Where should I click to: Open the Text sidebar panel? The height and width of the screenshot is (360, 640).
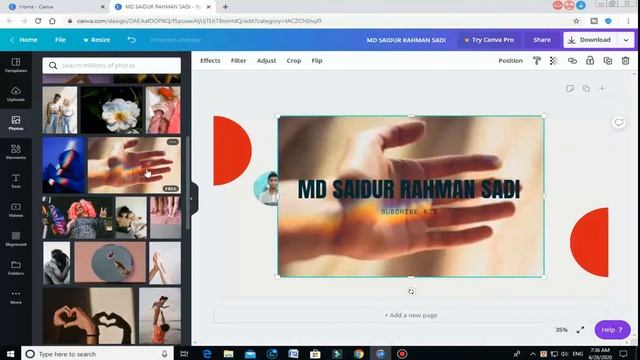[16, 181]
